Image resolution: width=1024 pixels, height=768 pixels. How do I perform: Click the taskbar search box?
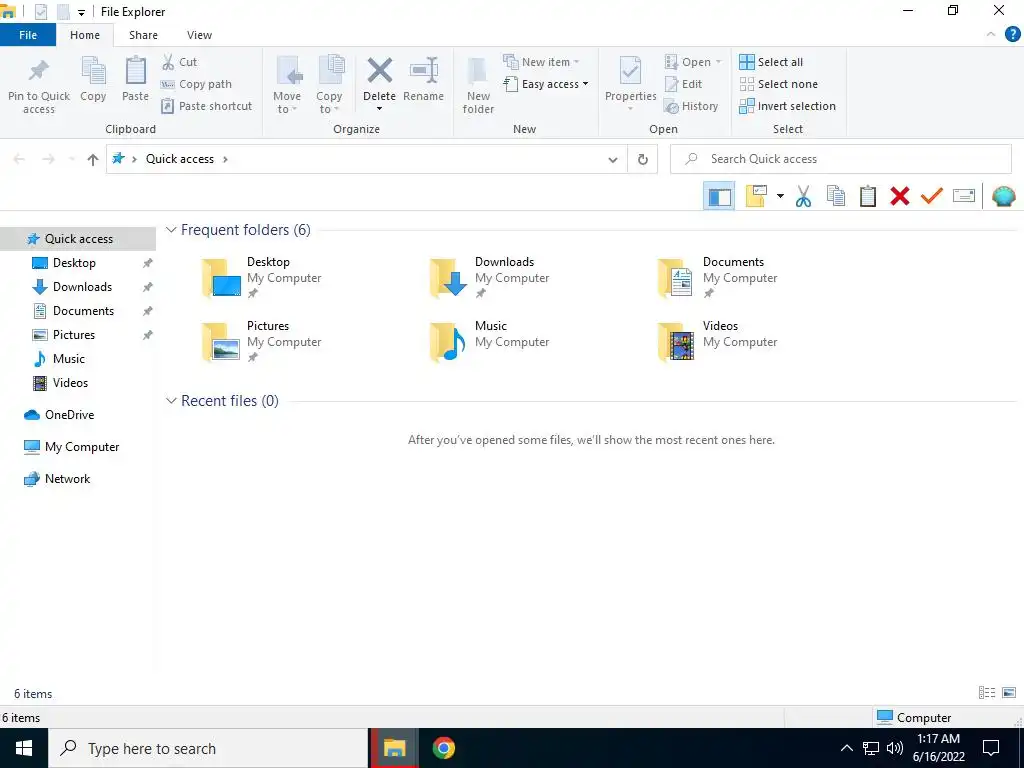(208, 748)
